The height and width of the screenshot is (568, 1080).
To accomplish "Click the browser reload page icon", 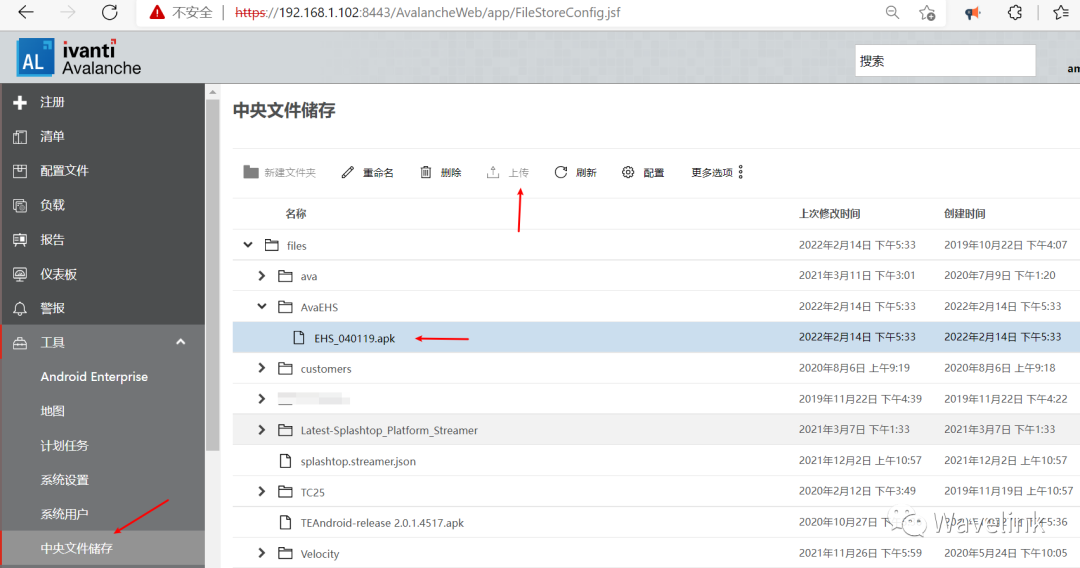I will click(110, 13).
